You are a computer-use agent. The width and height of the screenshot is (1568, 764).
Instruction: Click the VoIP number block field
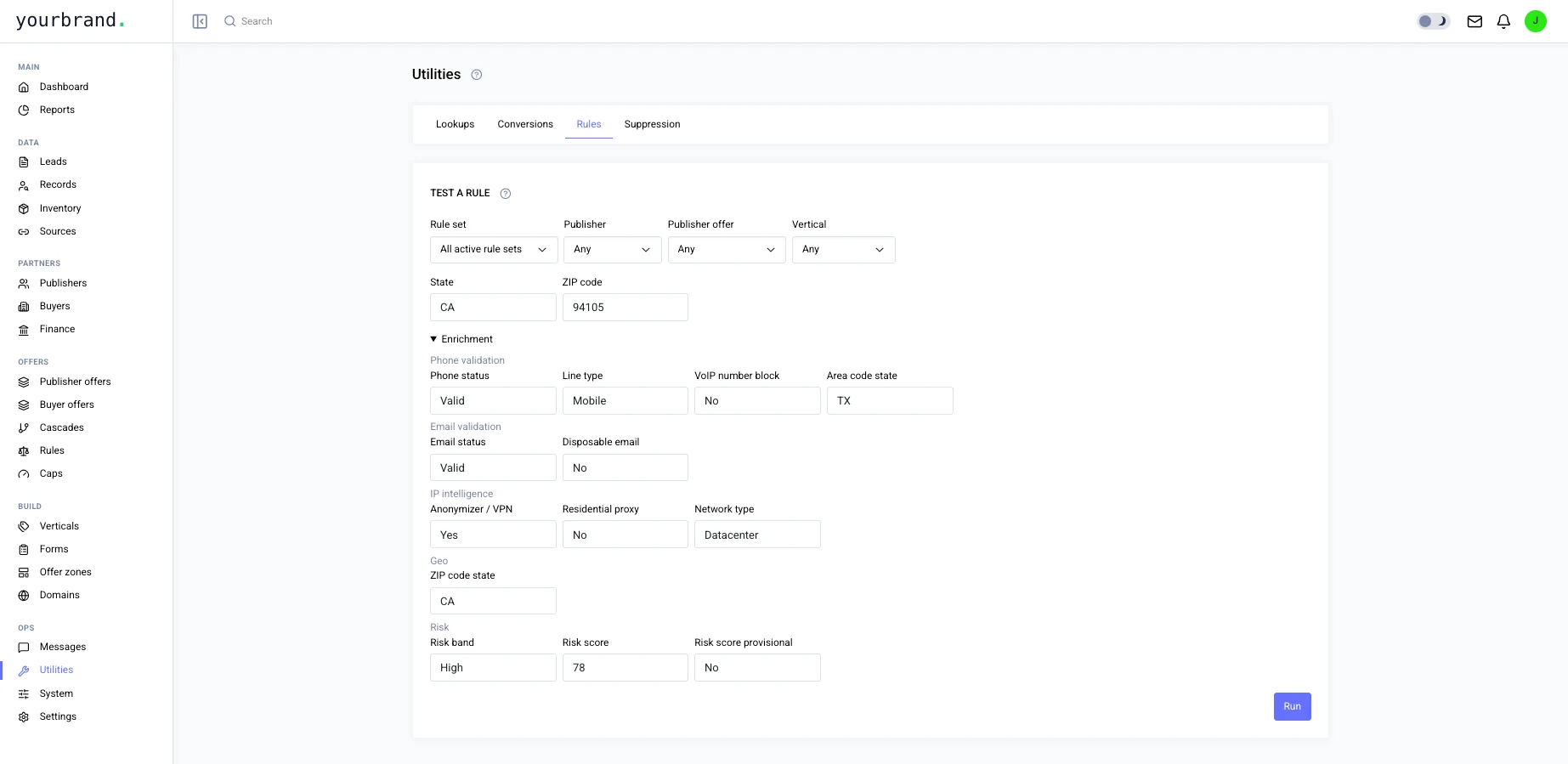pos(757,400)
